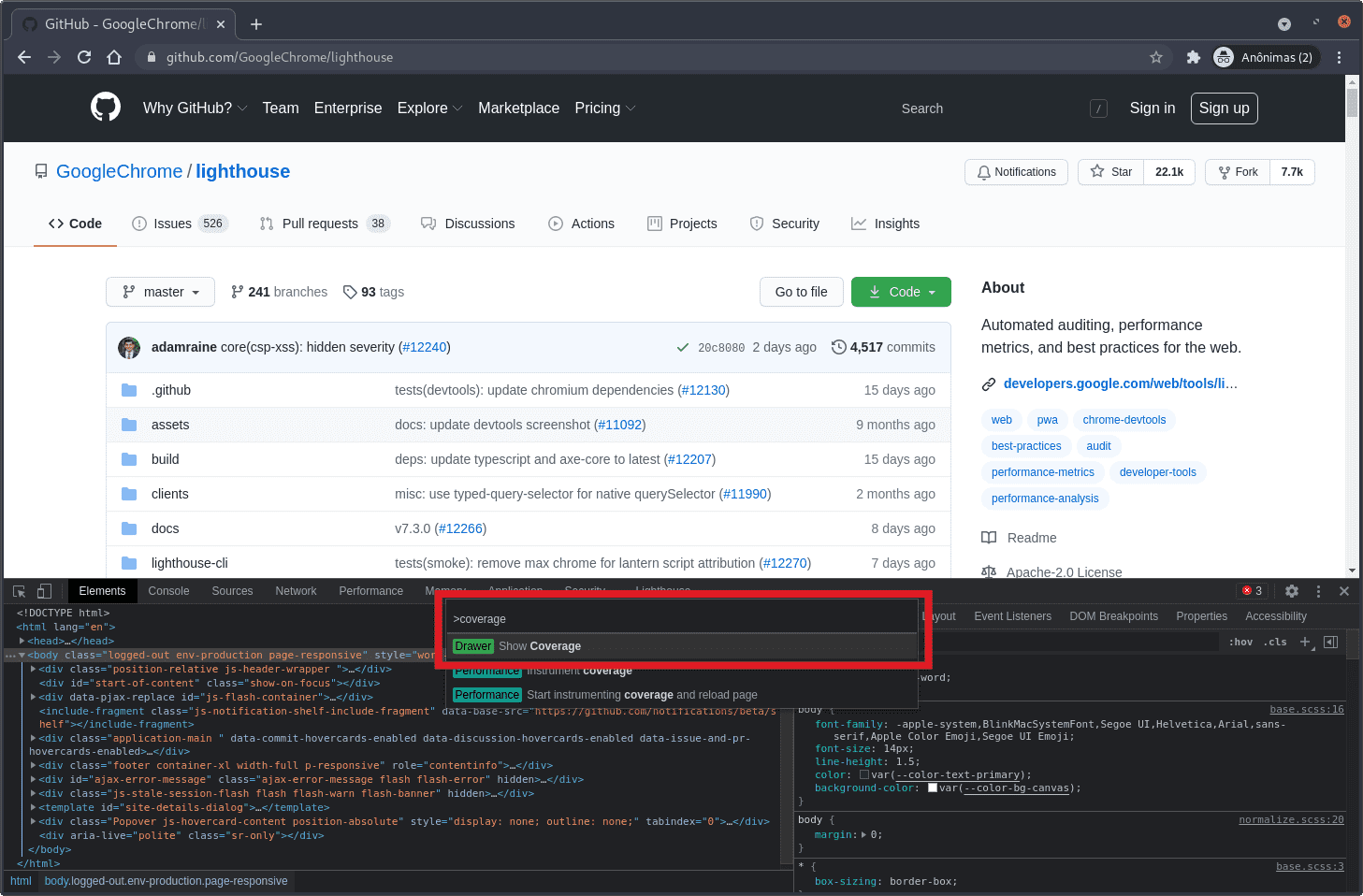This screenshot has width=1363, height=896.
Task: Go back using browser back arrow
Action: [24, 57]
